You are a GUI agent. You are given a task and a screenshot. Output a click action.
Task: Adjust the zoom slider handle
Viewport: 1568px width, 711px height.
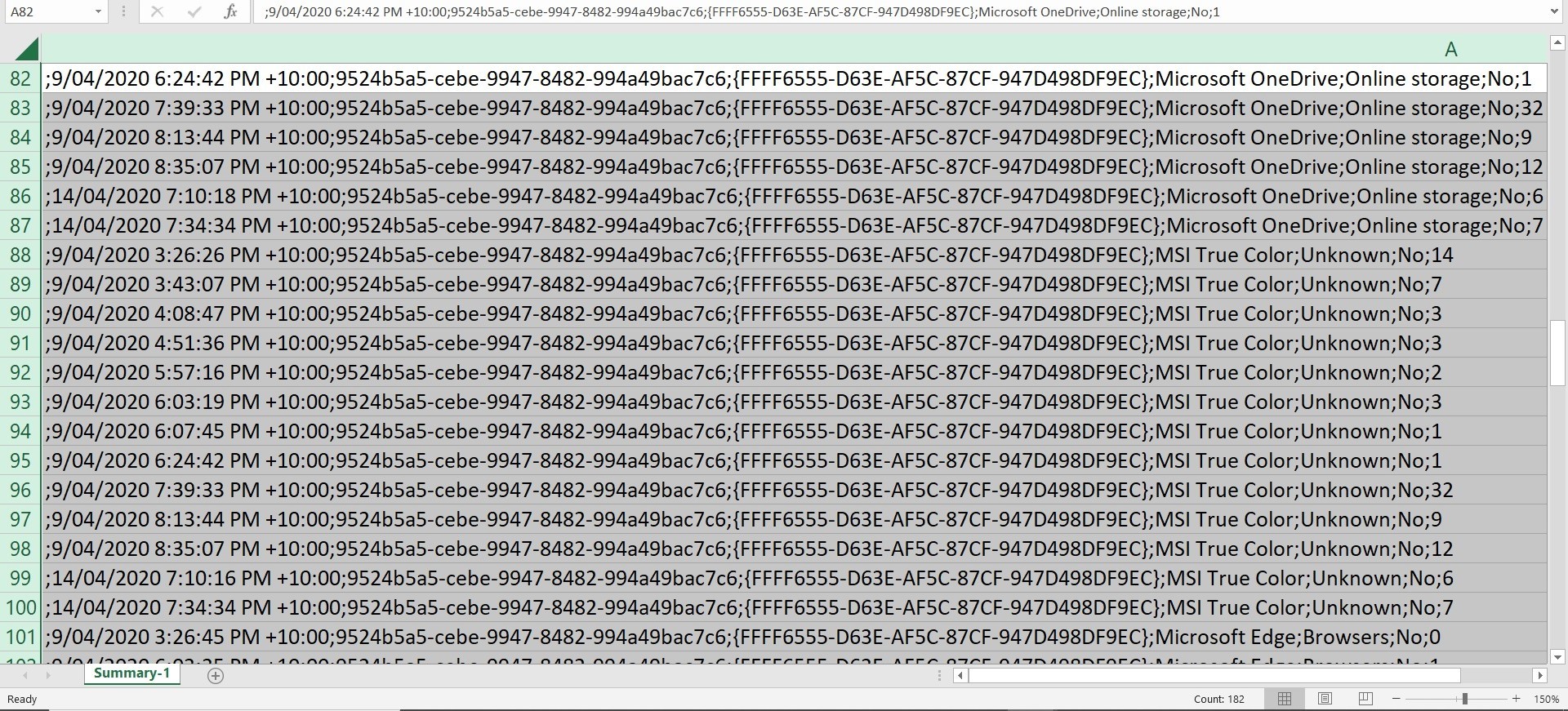(1465, 699)
